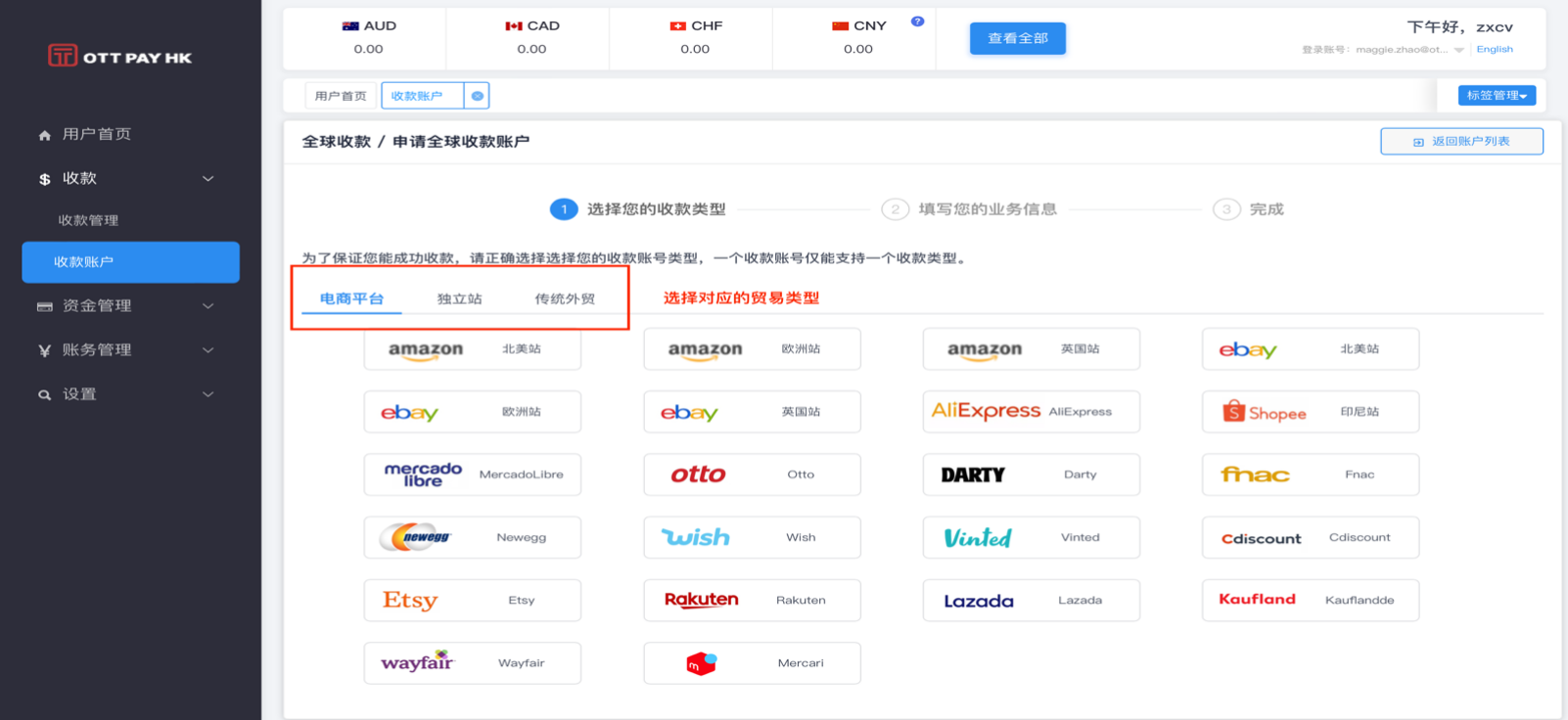This screenshot has width=1568, height=720.
Task: Click step 1 选择您的收款类型
Action: pyautogui.click(x=638, y=209)
